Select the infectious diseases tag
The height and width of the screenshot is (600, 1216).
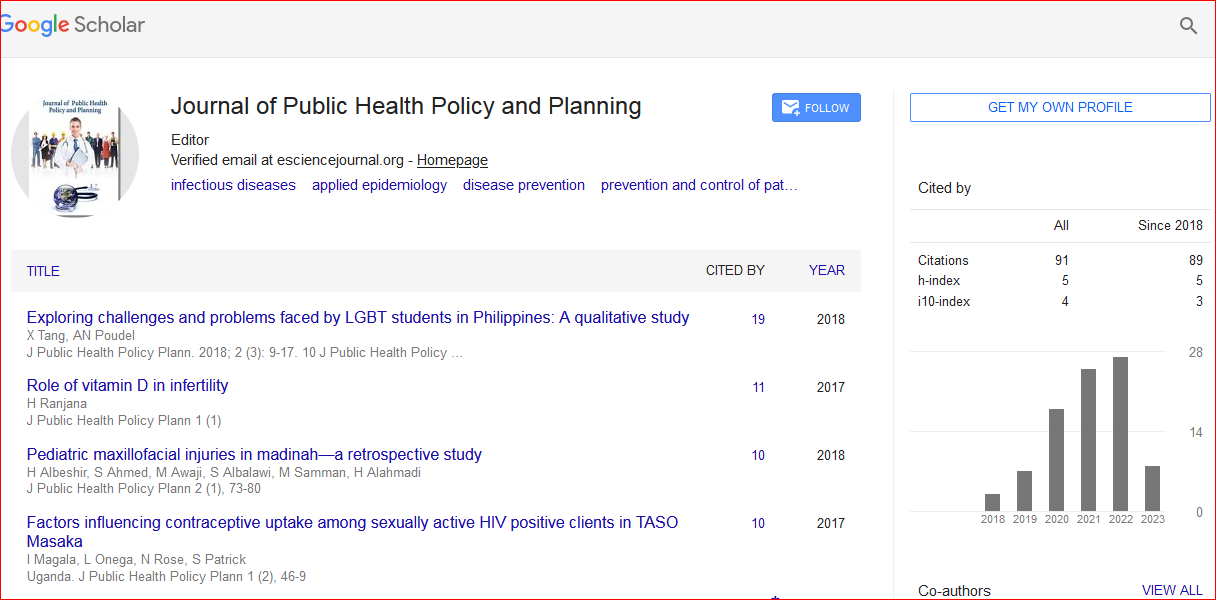[x=233, y=185]
